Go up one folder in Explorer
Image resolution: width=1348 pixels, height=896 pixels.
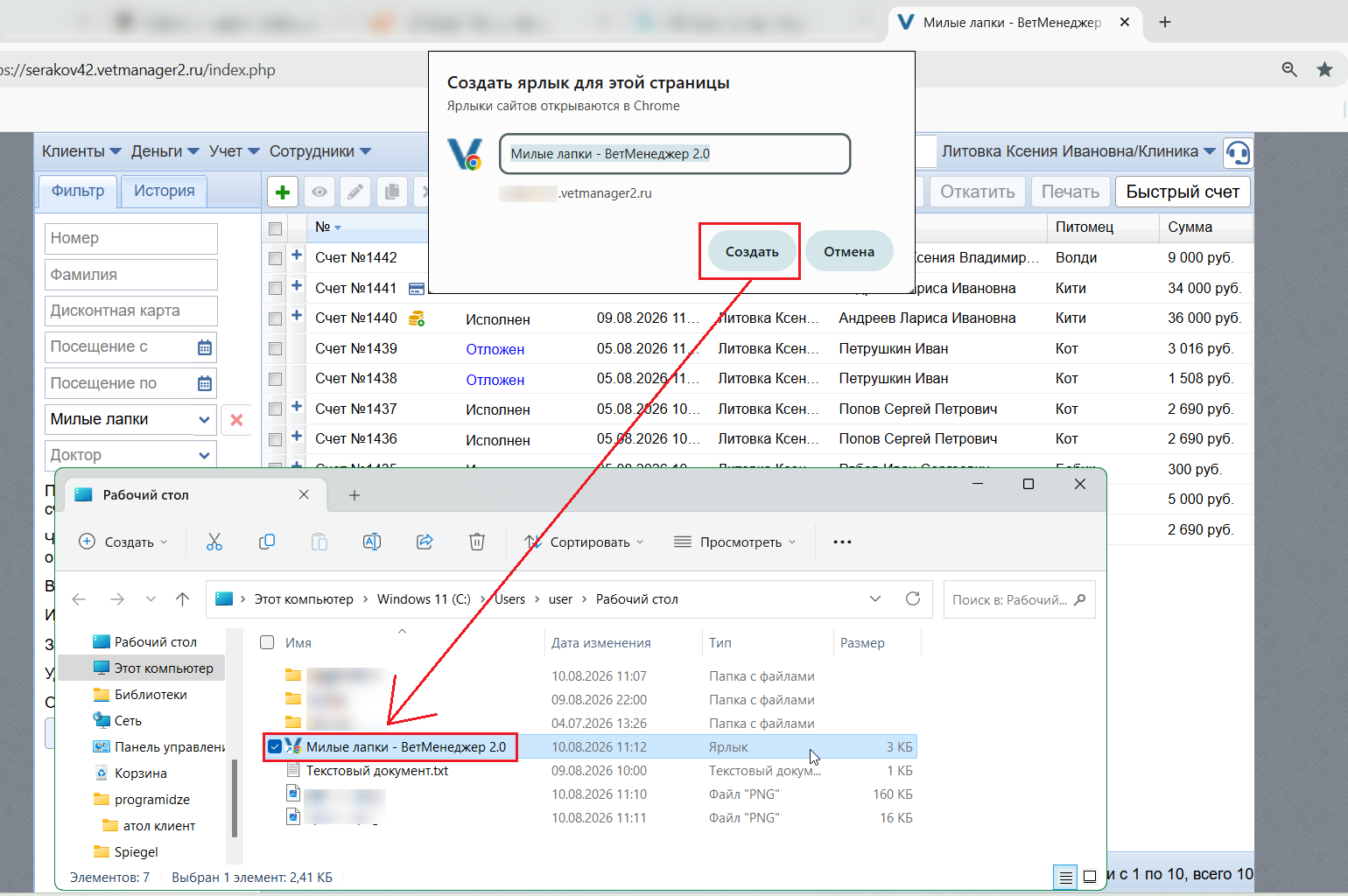(182, 599)
